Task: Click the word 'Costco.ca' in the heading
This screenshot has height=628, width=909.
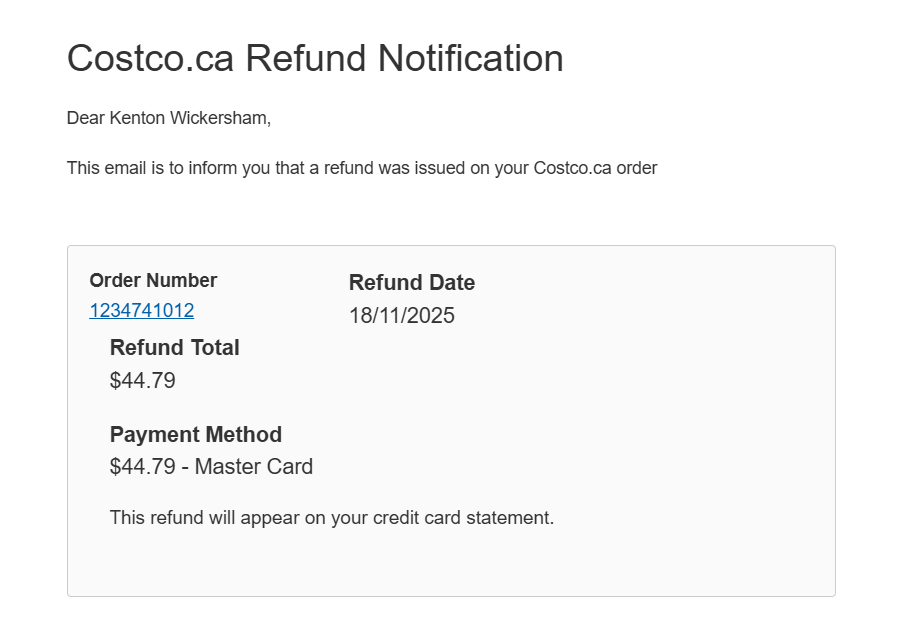Action: (x=150, y=58)
